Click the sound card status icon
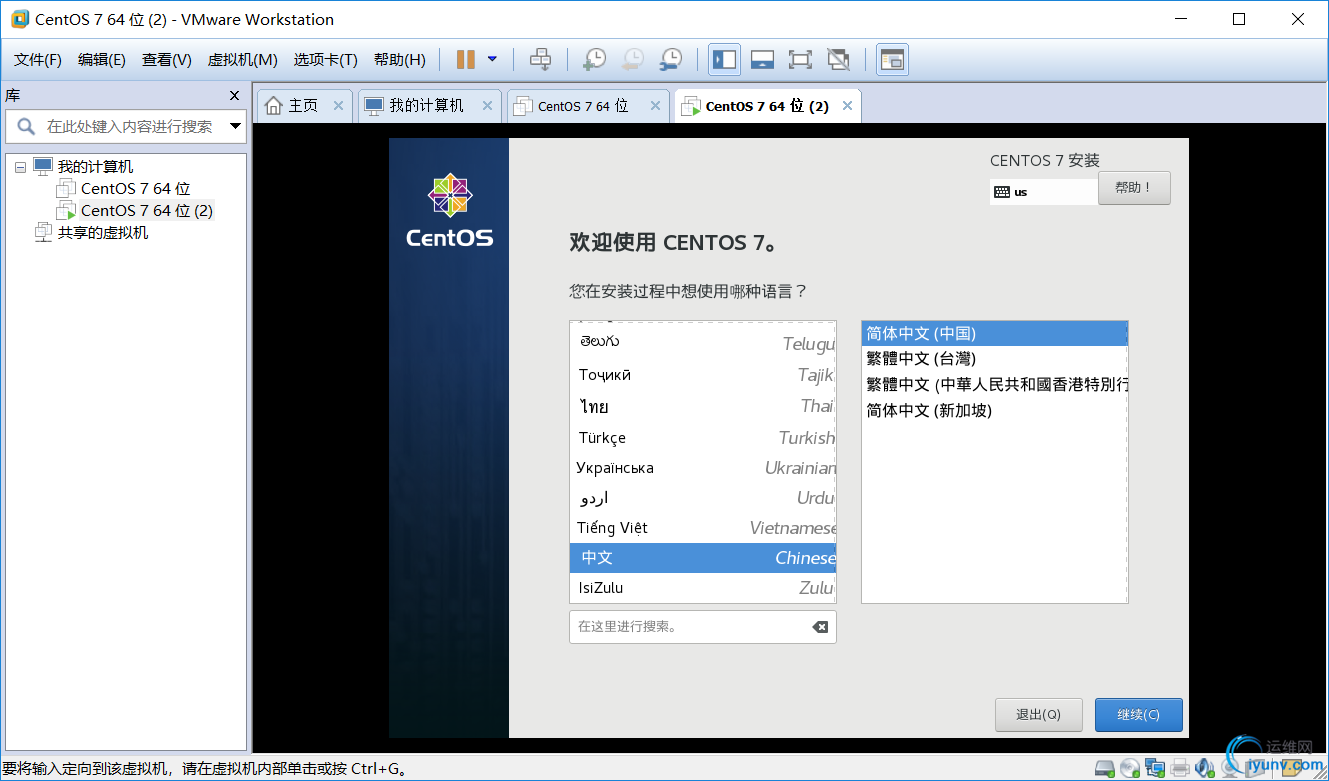 tap(1205, 768)
